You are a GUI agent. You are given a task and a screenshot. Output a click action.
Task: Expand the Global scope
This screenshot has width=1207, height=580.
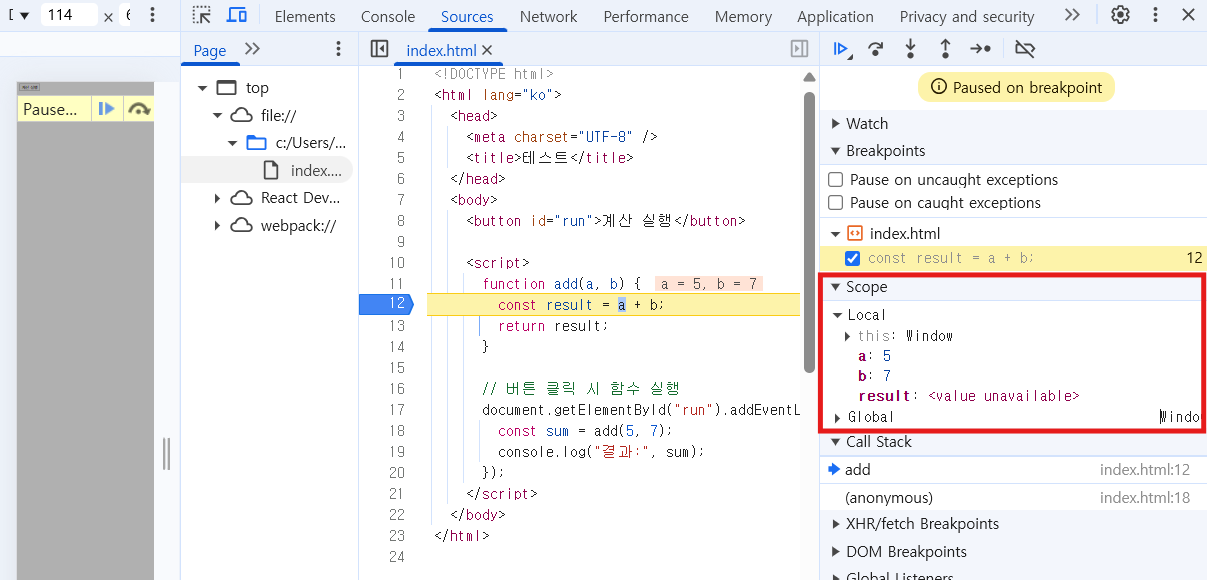838,417
